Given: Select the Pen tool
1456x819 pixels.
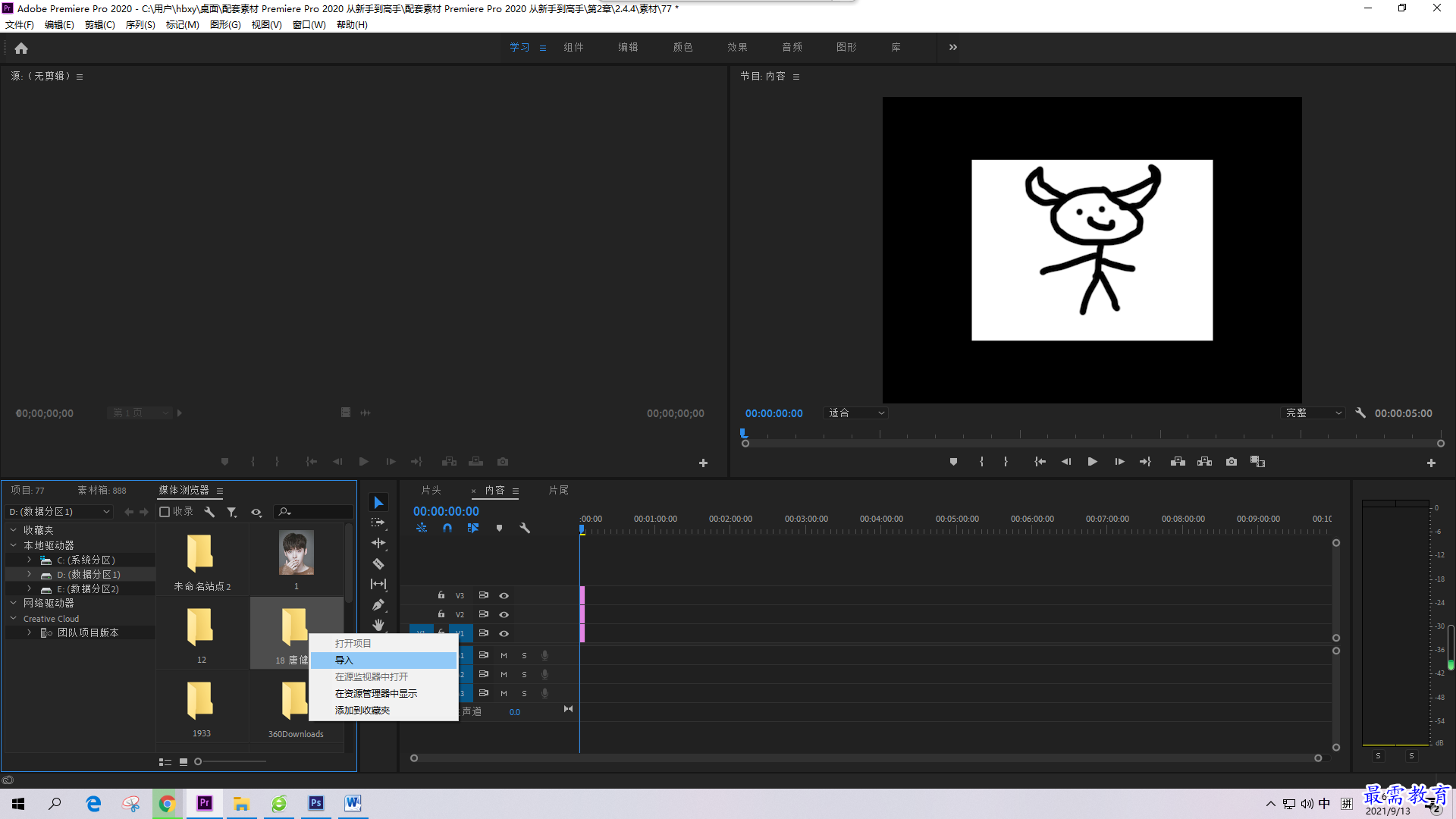Looking at the screenshot, I should coord(378,605).
